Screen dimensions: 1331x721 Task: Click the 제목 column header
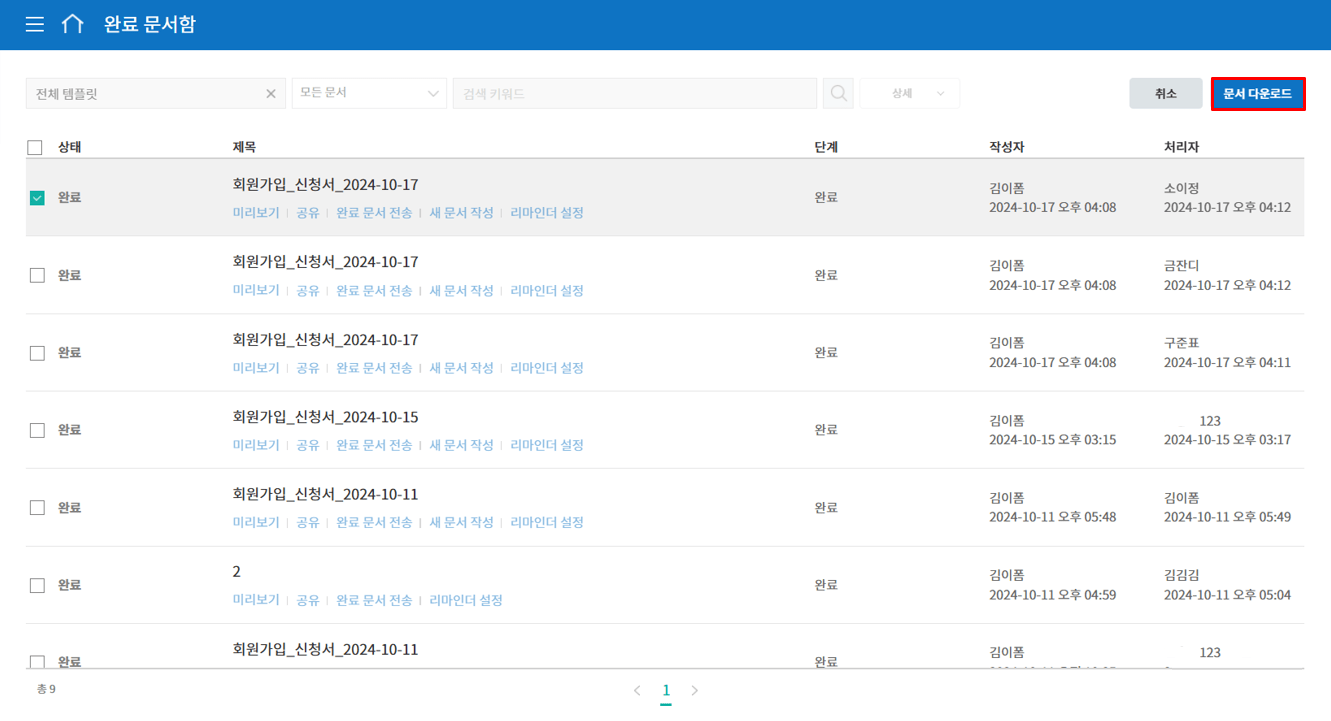click(244, 147)
